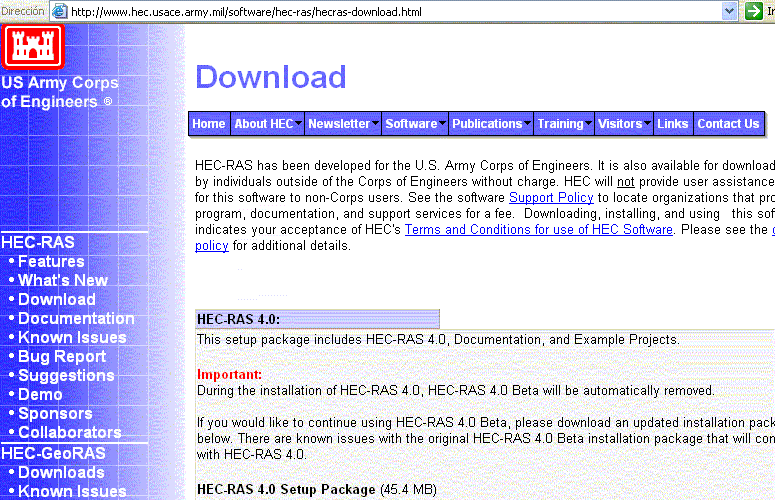Select Download in the HEC-RAS sidebar
The width and height of the screenshot is (775, 500).
57,299
